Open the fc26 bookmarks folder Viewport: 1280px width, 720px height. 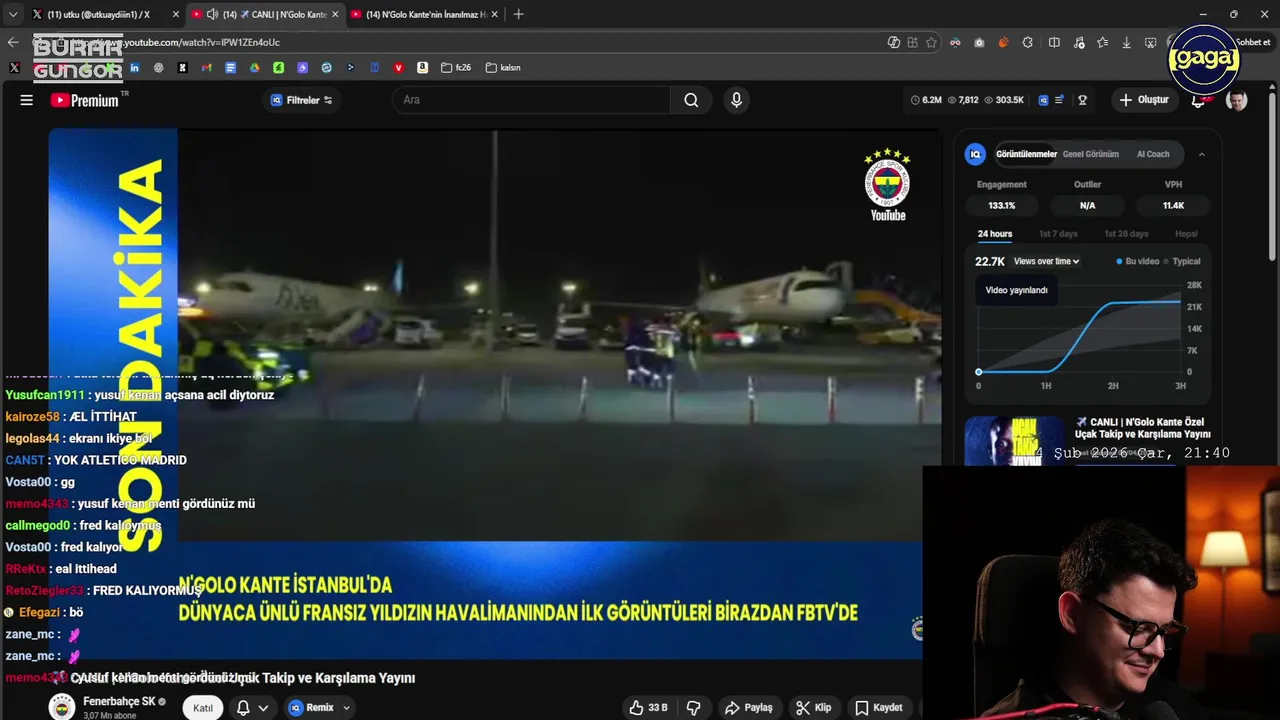pos(455,68)
